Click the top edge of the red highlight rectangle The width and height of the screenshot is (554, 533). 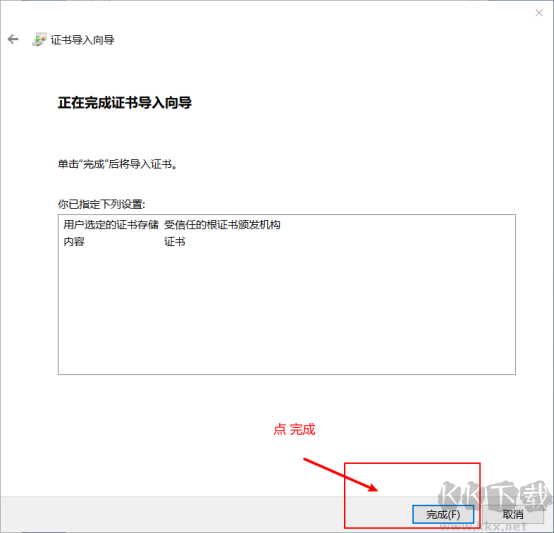click(x=412, y=463)
